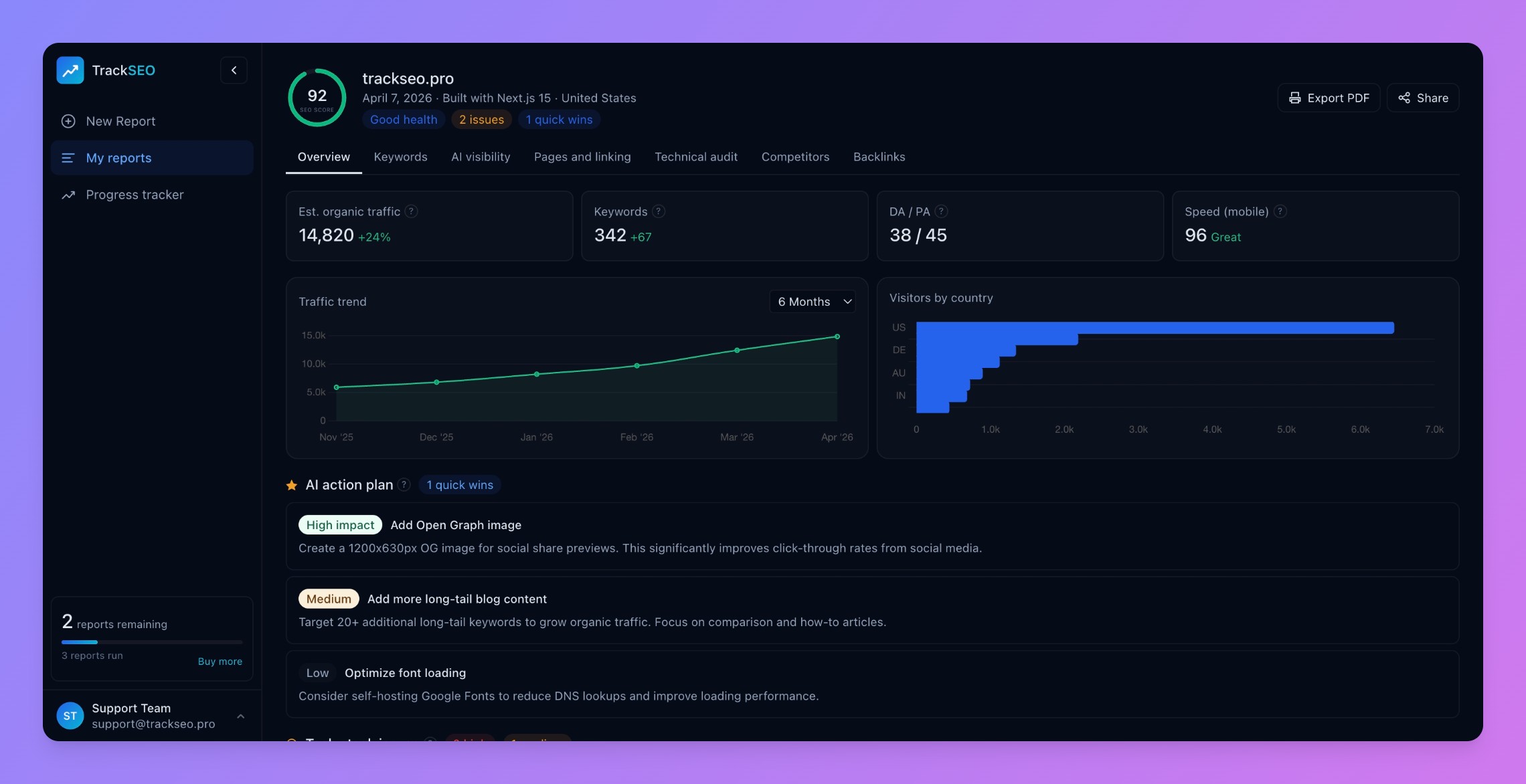Click help icon next to DA / PA

point(941,211)
